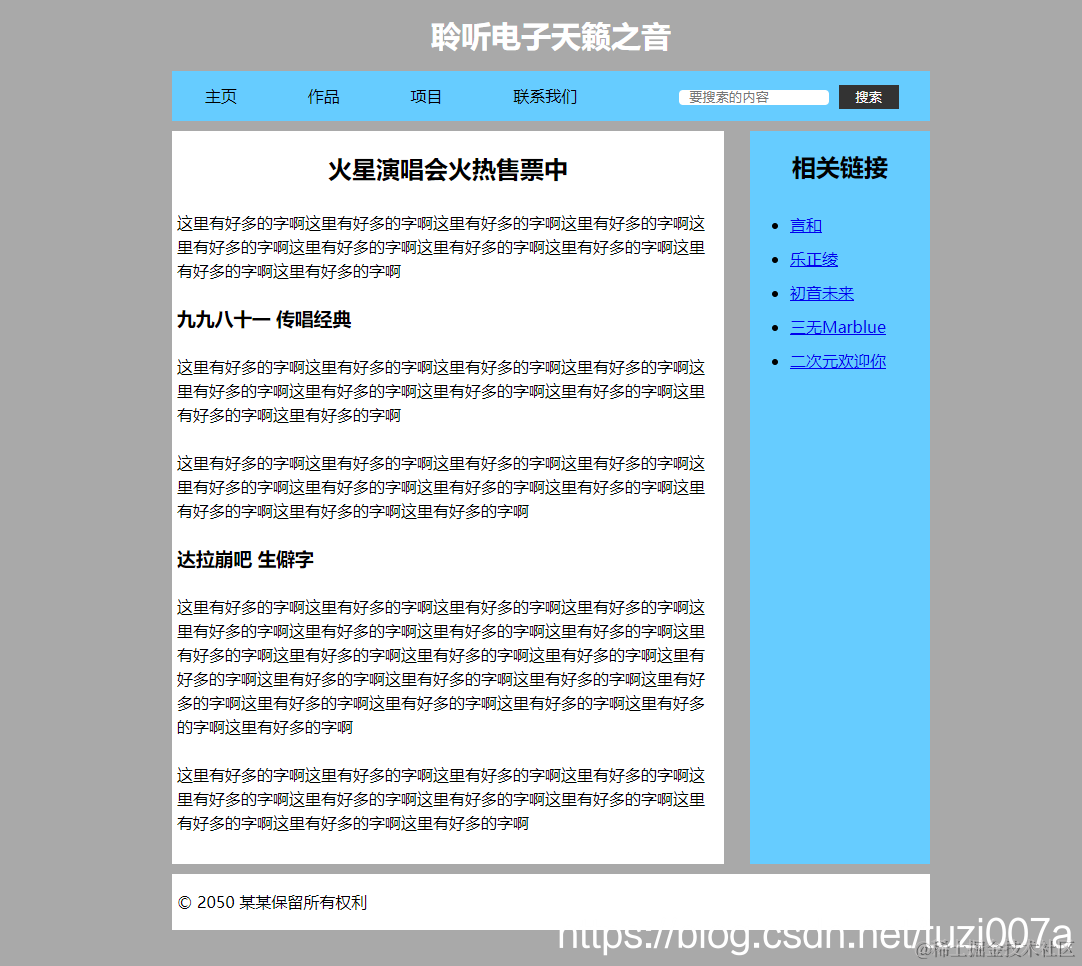Click the copyright notice 某某保留所有权利

pyautogui.click(x=272, y=902)
